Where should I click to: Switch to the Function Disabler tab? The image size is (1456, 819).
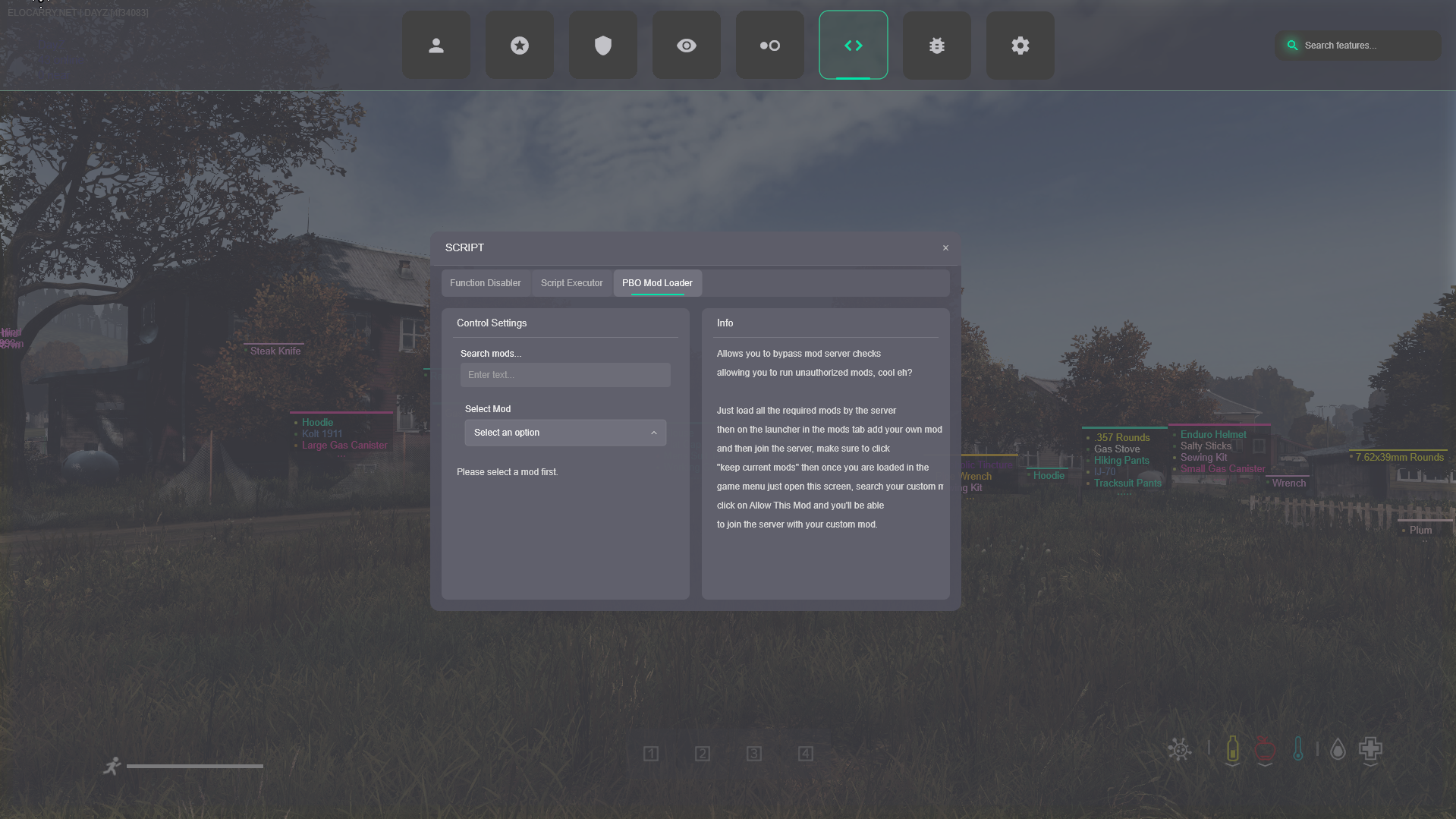pos(485,283)
